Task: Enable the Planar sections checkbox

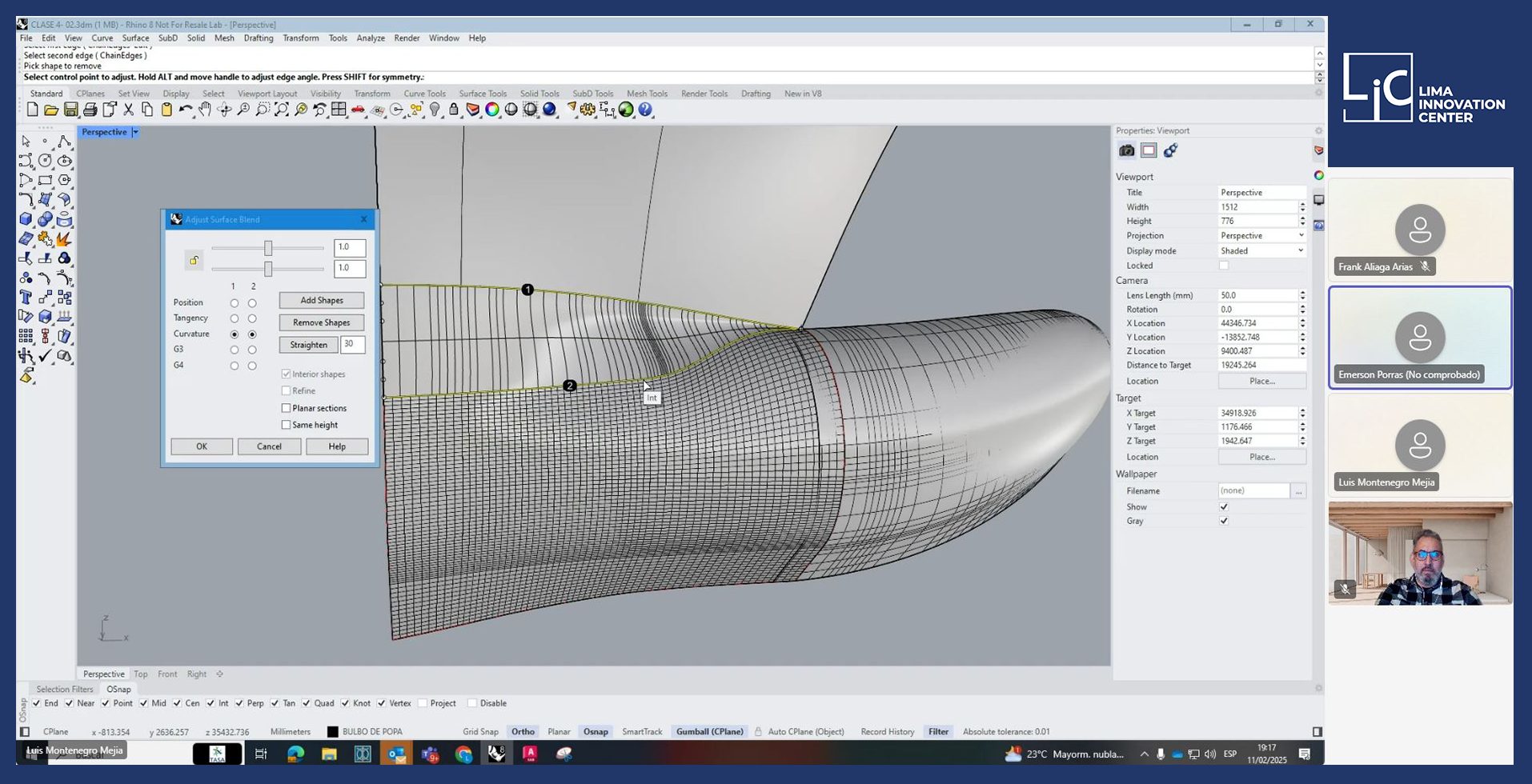Action: 286,408
